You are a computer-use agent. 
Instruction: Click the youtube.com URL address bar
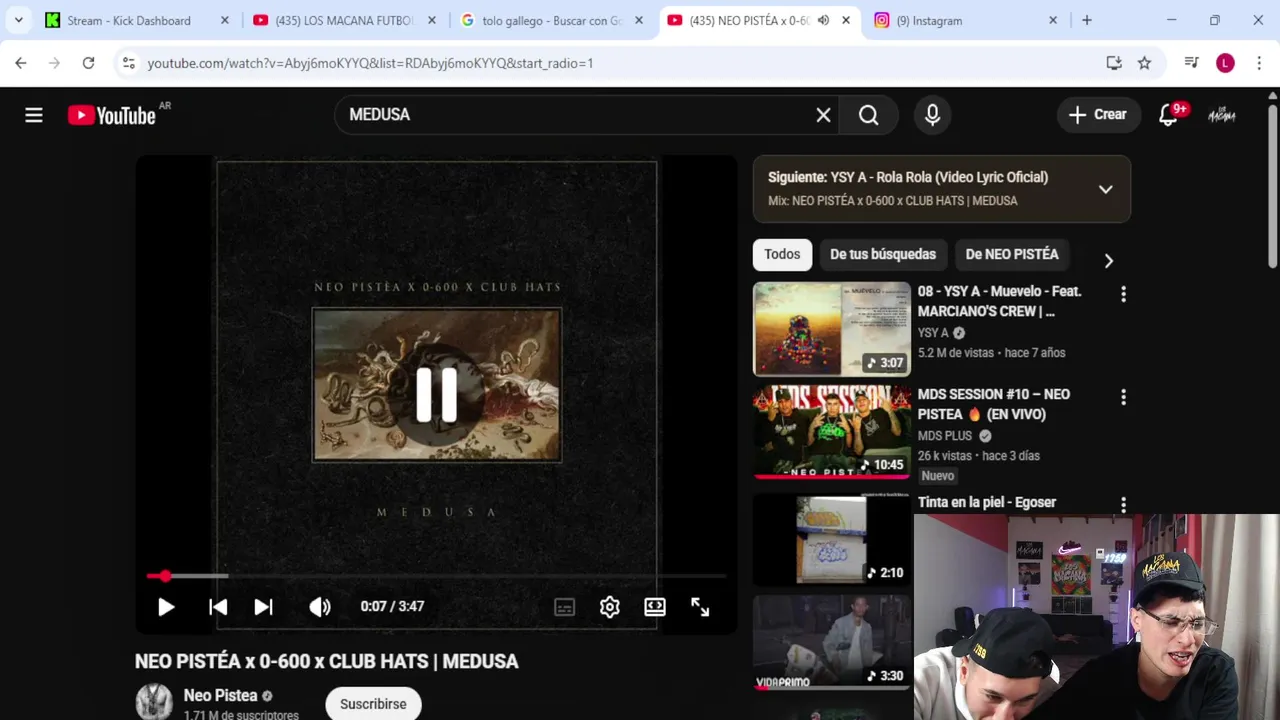[370, 63]
